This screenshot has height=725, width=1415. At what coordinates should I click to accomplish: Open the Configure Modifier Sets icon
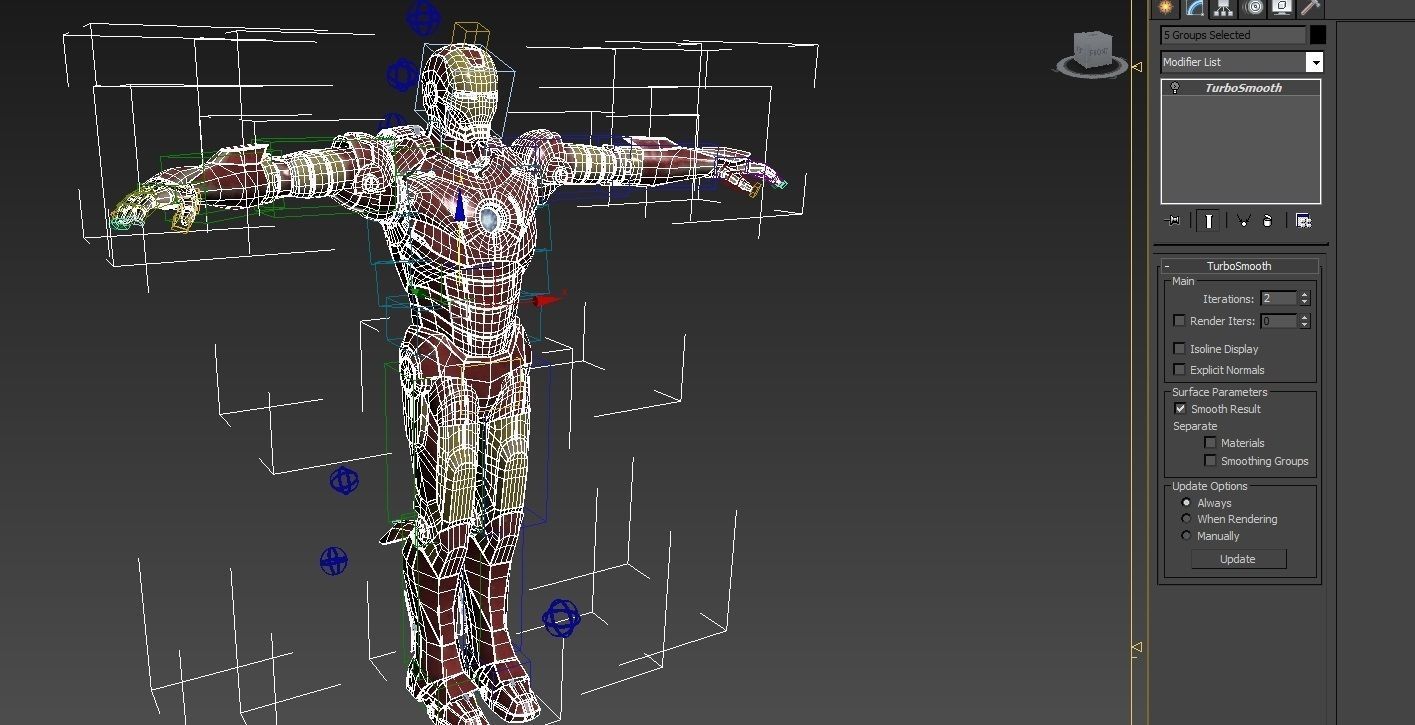[1303, 221]
